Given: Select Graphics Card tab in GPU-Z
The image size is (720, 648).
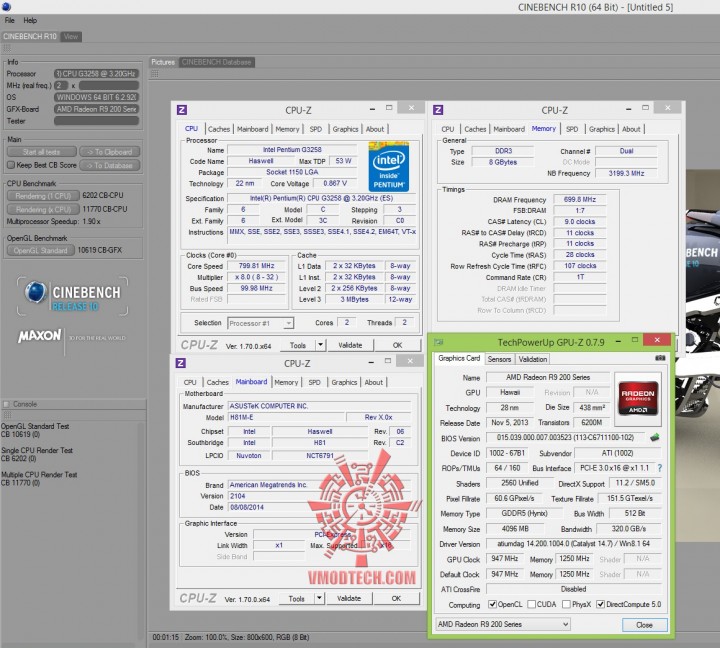Looking at the screenshot, I should pyautogui.click(x=459, y=358).
